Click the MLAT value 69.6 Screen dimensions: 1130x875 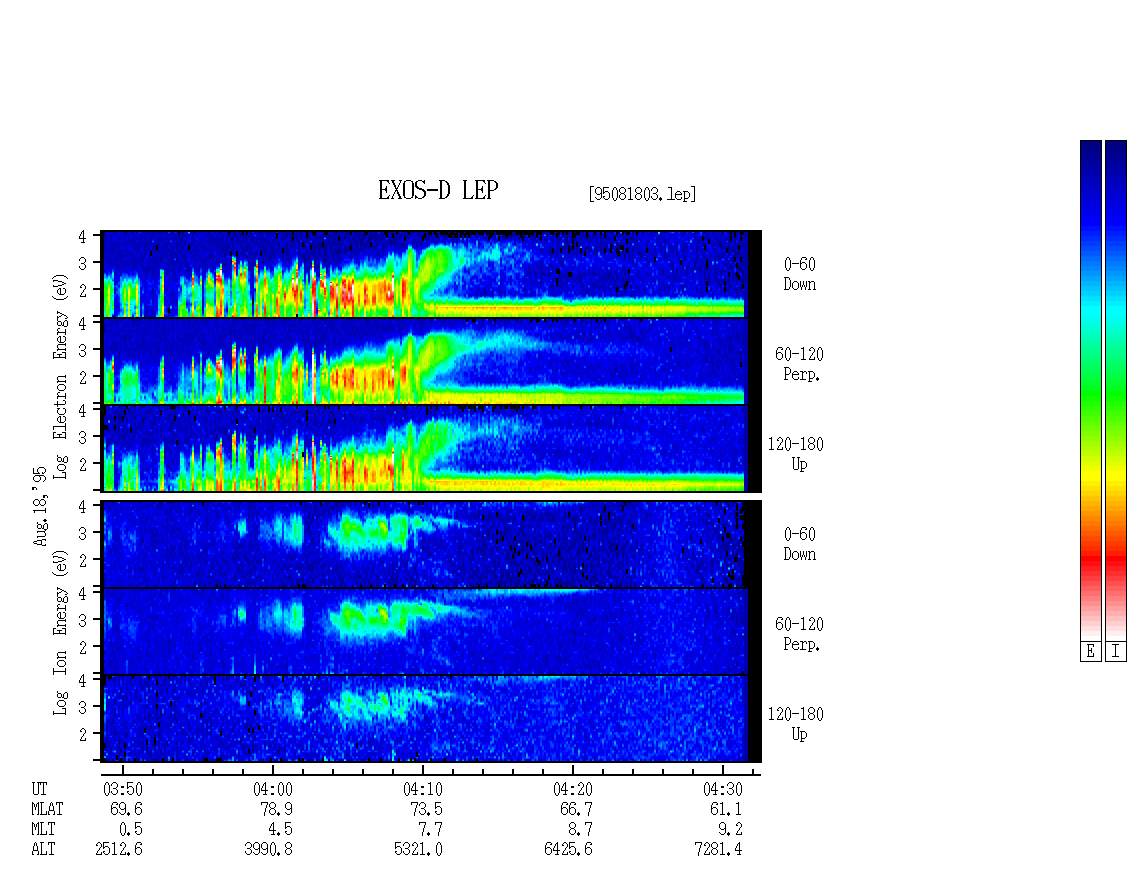pyautogui.click(x=126, y=809)
